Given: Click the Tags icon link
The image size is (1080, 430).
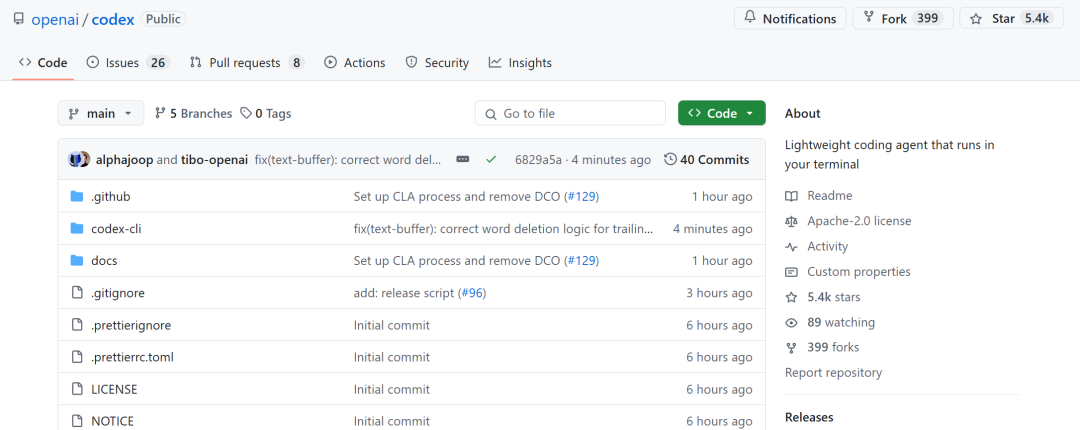Looking at the screenshot, I should click(x=246, y=114).
